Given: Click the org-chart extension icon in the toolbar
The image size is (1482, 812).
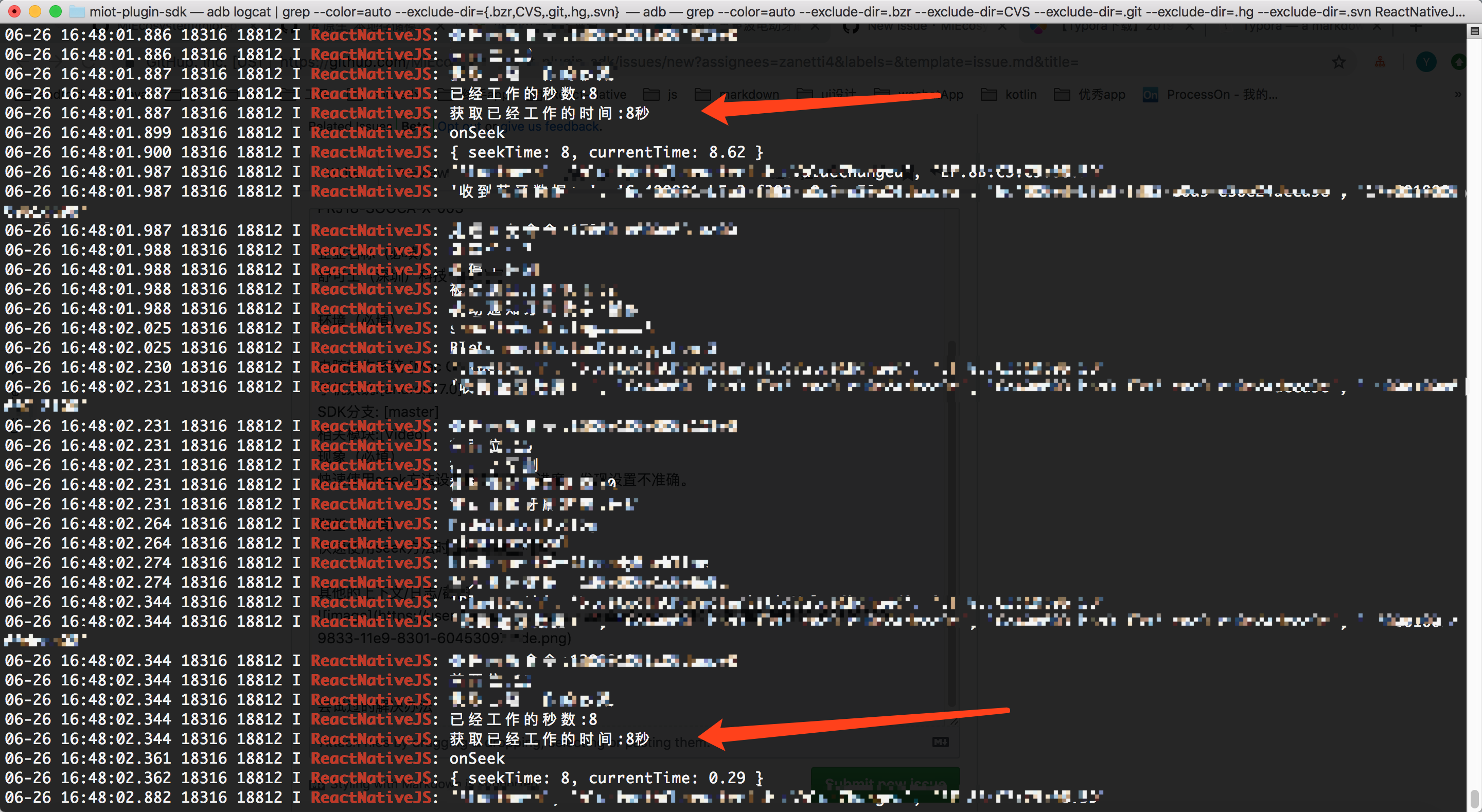Looking at the screenshot, I should (x=1380, y=63).
